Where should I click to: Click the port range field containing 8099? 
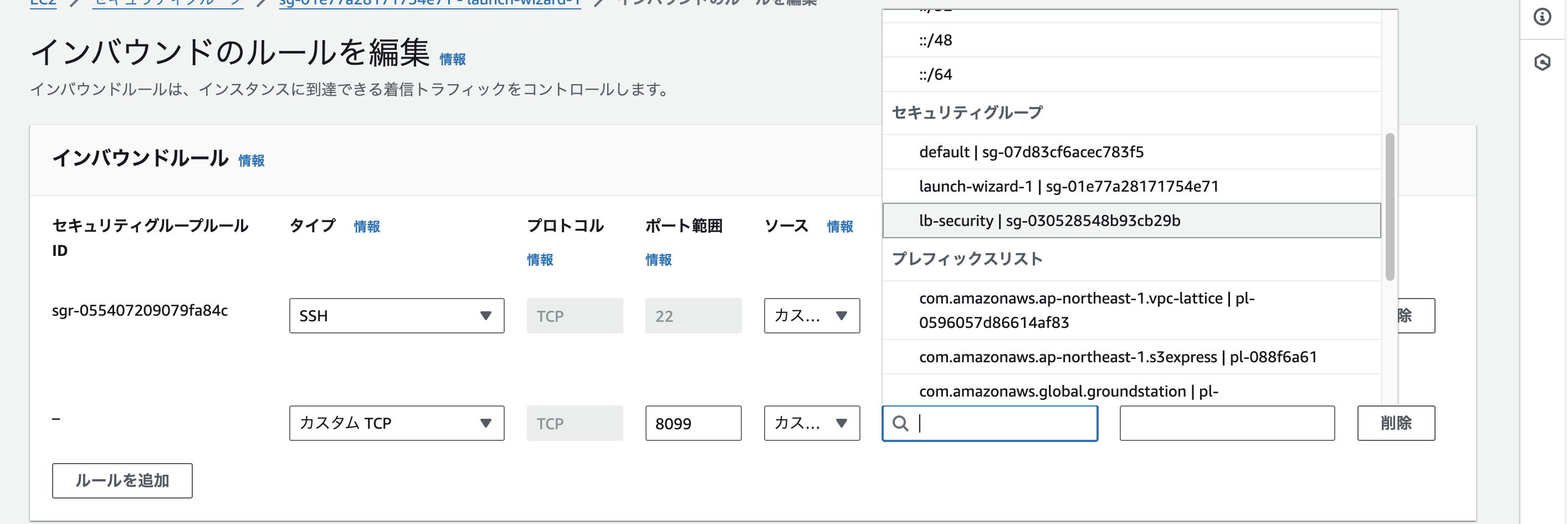click(x=693, y=423)
